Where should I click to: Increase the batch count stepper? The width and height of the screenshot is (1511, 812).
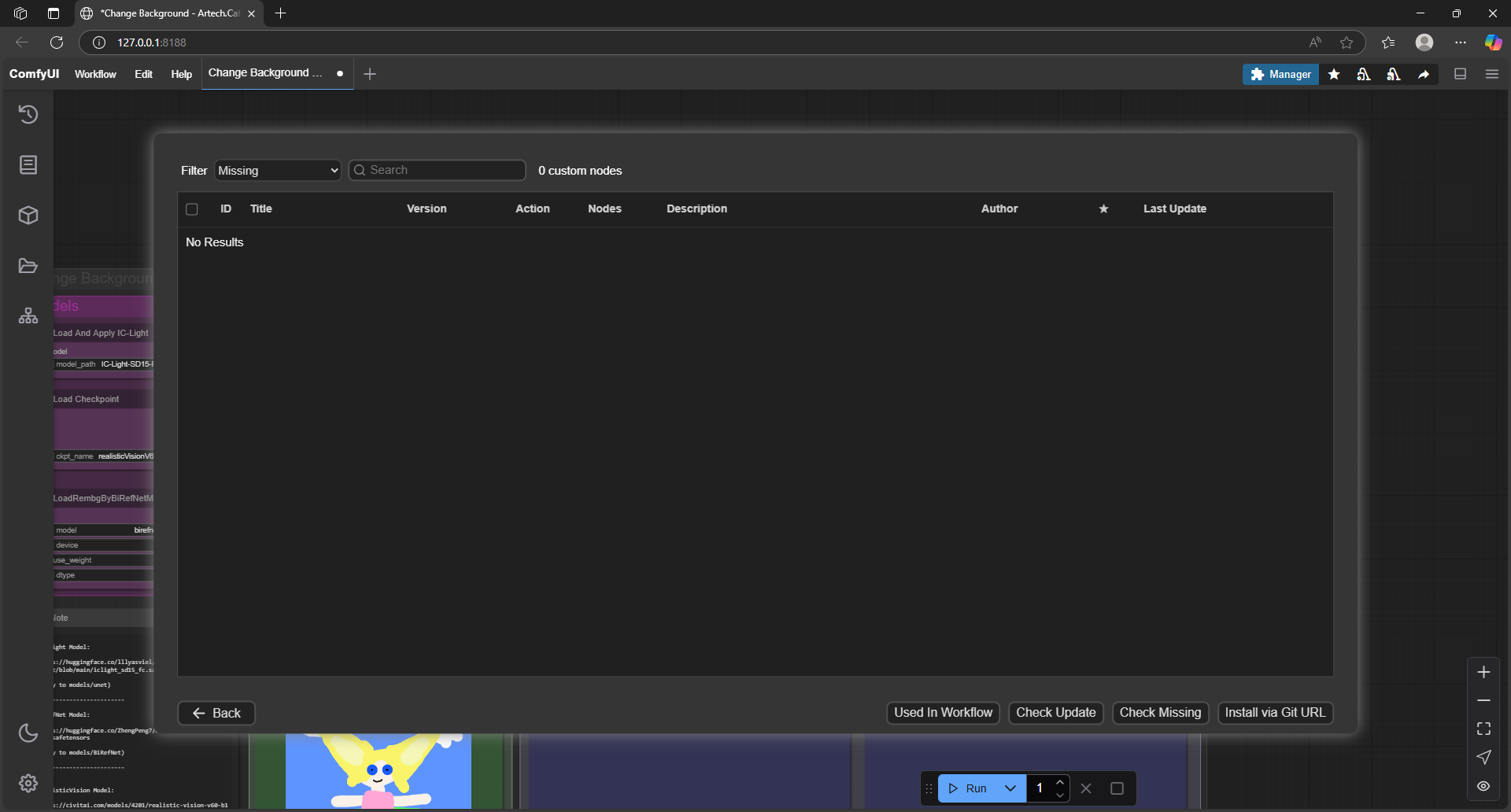pos(1060,782)
